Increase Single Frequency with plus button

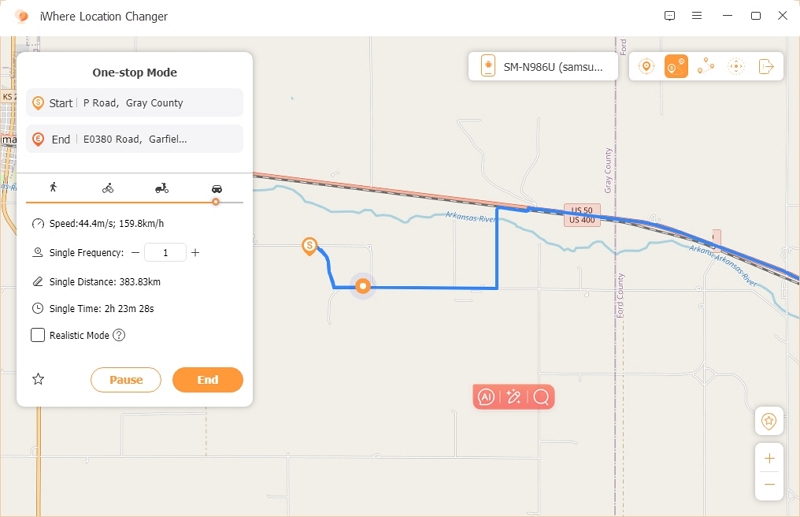point(195,253)
